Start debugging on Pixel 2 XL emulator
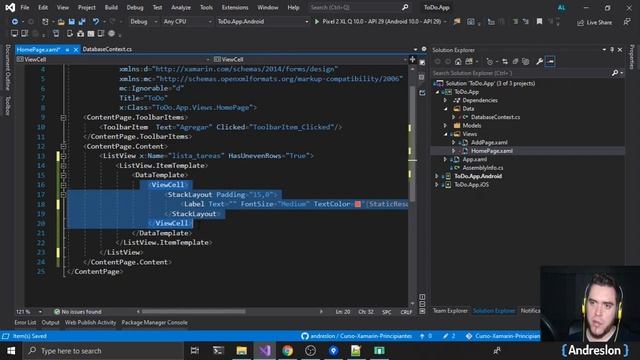The width and height of the screenshot is (640, 360). [378, 22]
